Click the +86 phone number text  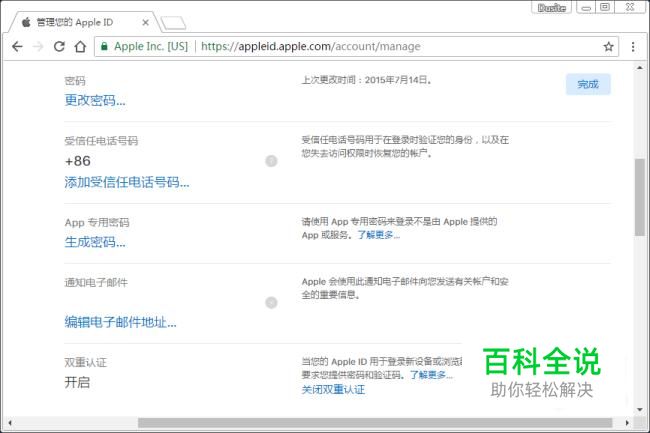coord(78,161)
